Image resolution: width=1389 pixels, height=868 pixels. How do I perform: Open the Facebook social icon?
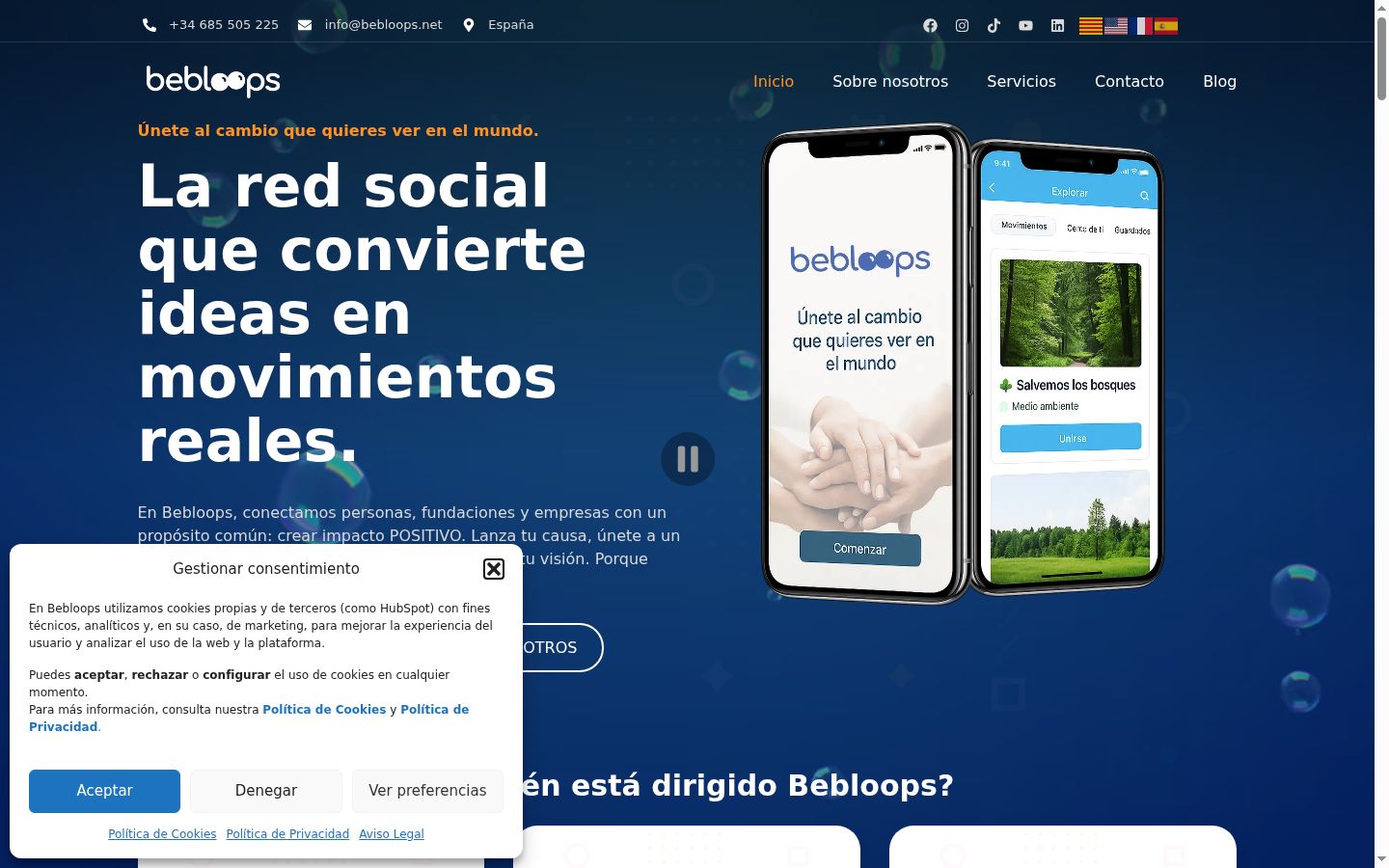[930, 26]
